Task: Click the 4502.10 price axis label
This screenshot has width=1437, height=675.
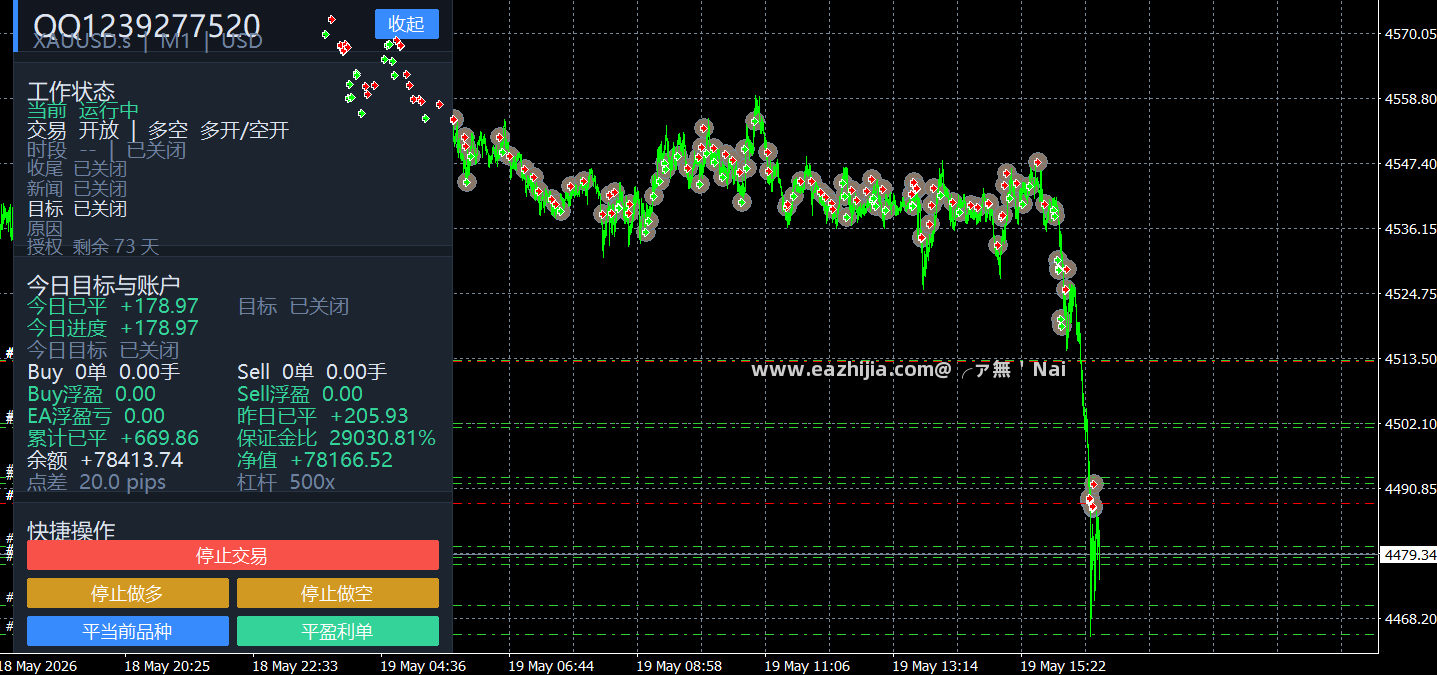Action: tap(1410, 424)
